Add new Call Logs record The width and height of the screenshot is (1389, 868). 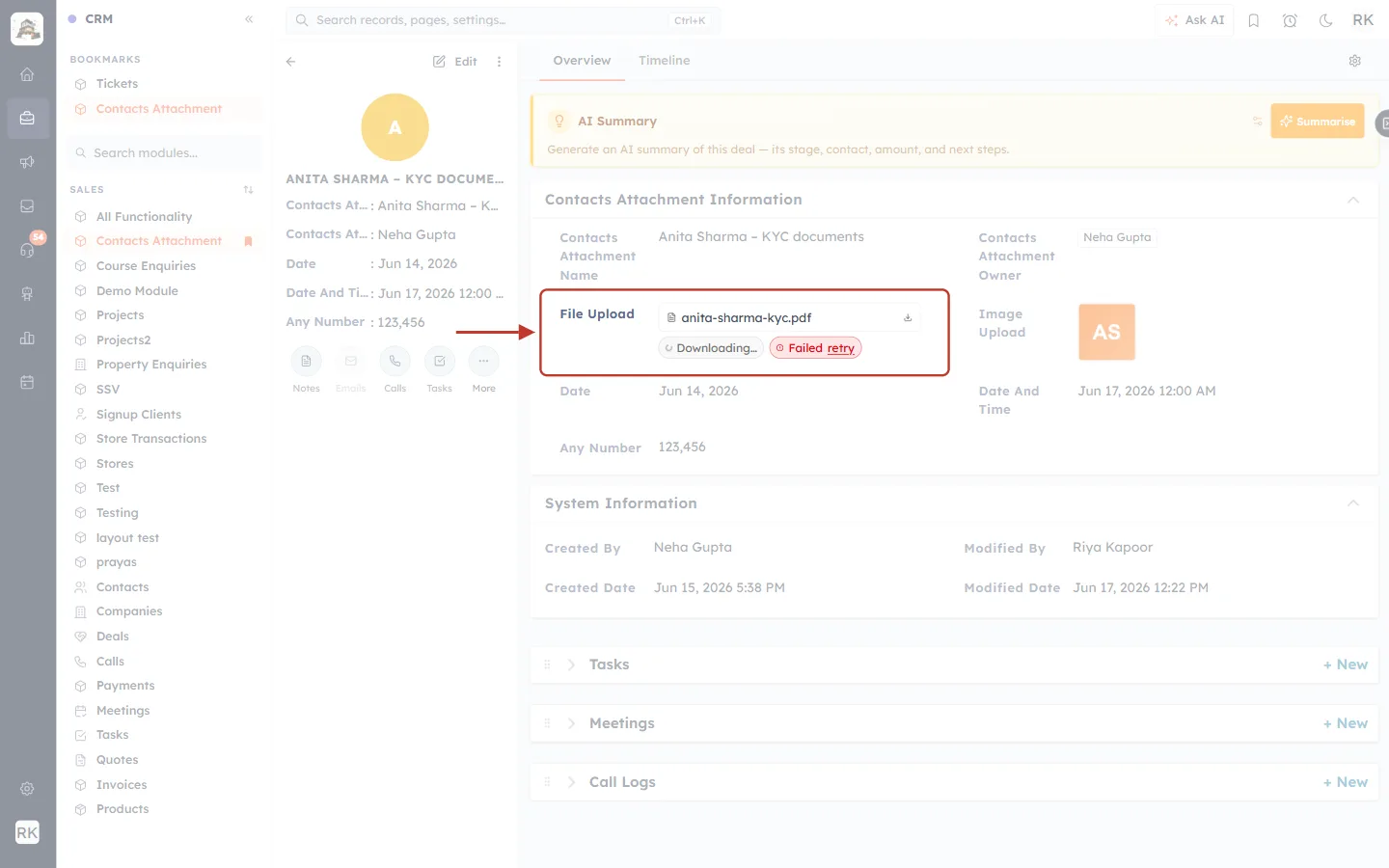click(1346, 782)
